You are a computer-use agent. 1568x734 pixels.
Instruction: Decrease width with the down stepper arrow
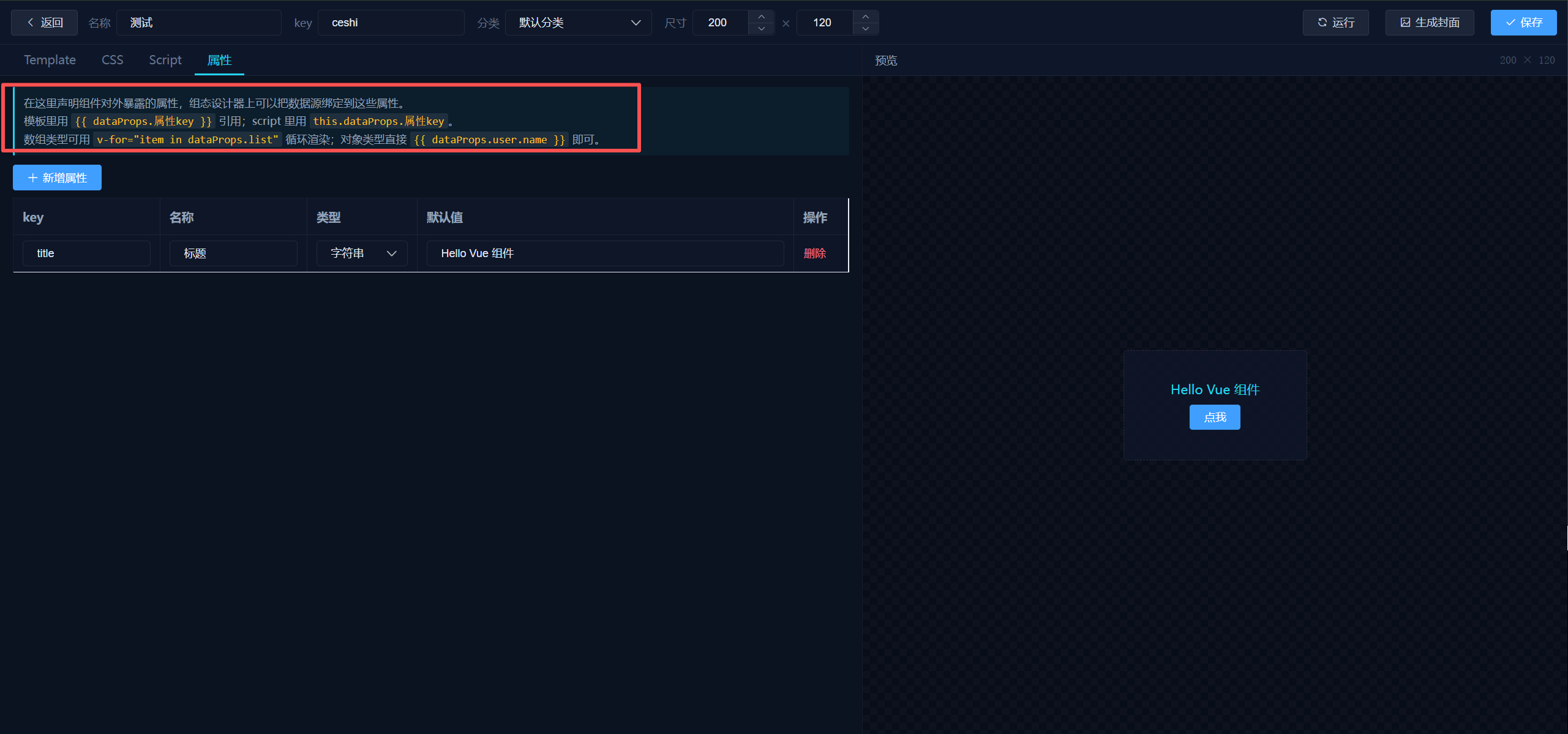click(762, 29)
